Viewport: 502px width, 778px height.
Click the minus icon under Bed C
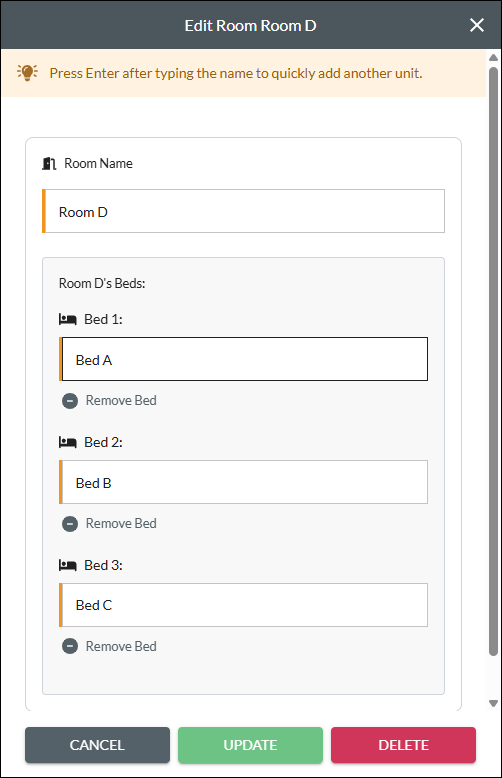pyautogui.click(x=70, y=646)
